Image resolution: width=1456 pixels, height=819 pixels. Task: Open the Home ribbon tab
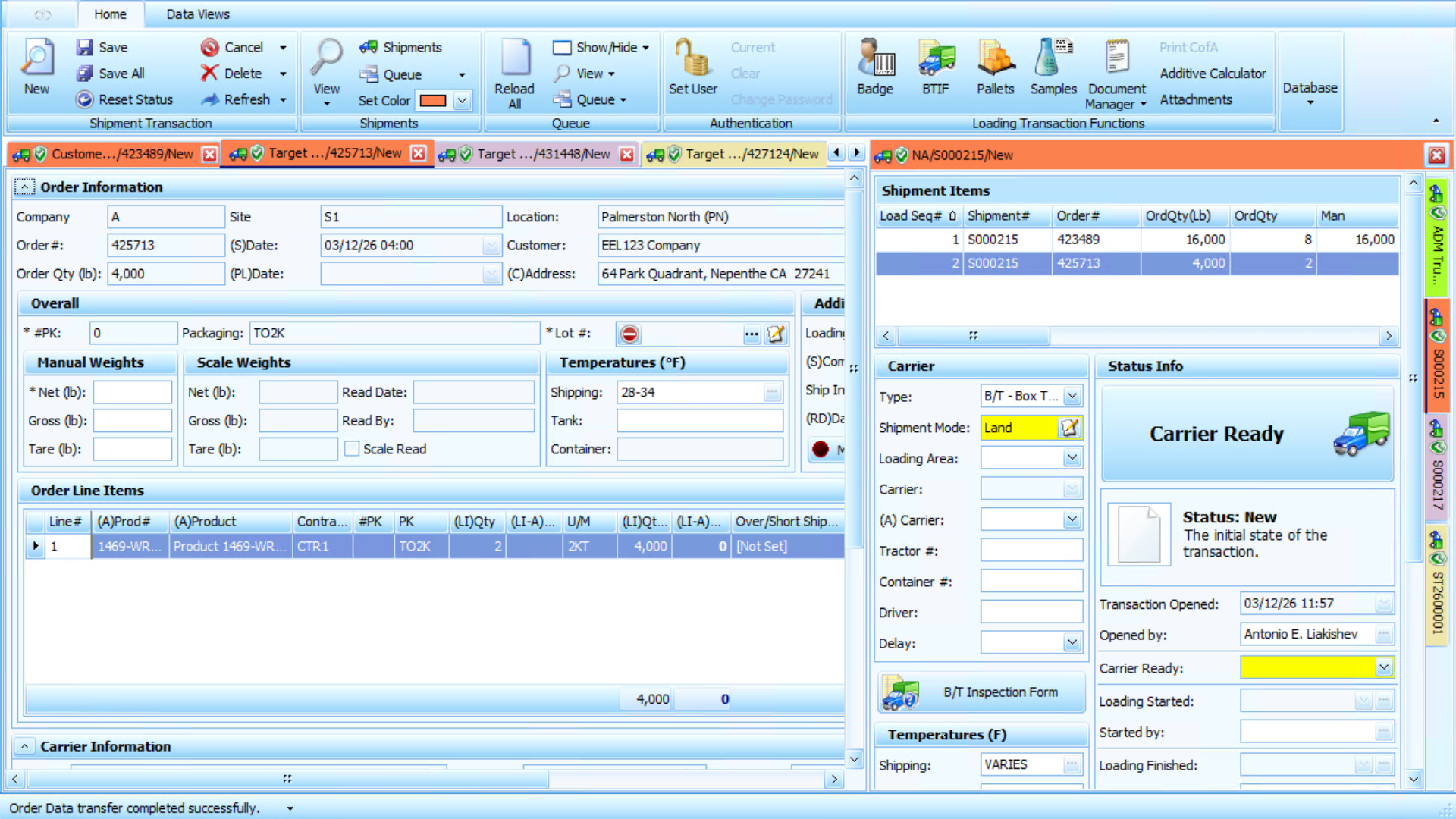click(110, 14)
